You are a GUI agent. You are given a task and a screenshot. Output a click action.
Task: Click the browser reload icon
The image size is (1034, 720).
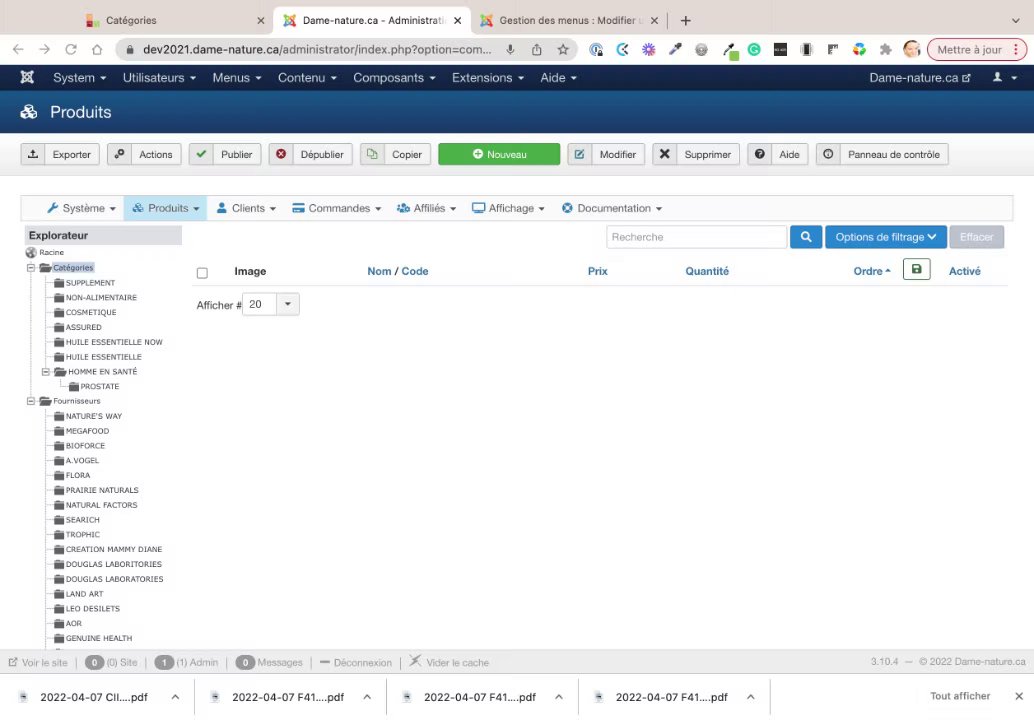pos(71,49)
